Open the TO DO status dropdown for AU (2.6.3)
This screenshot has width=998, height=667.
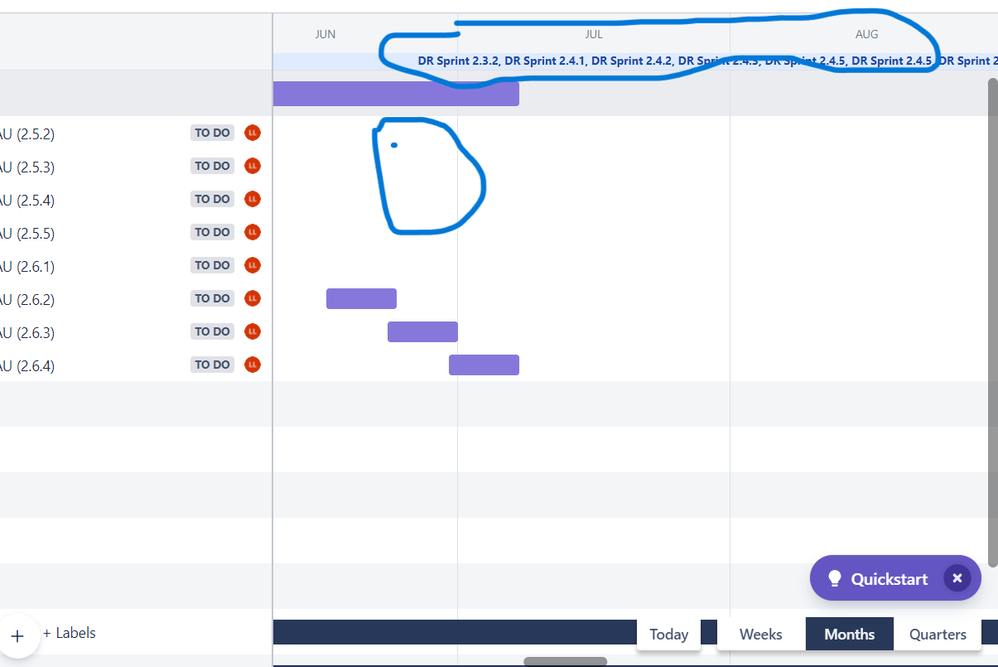coord(211,331)
